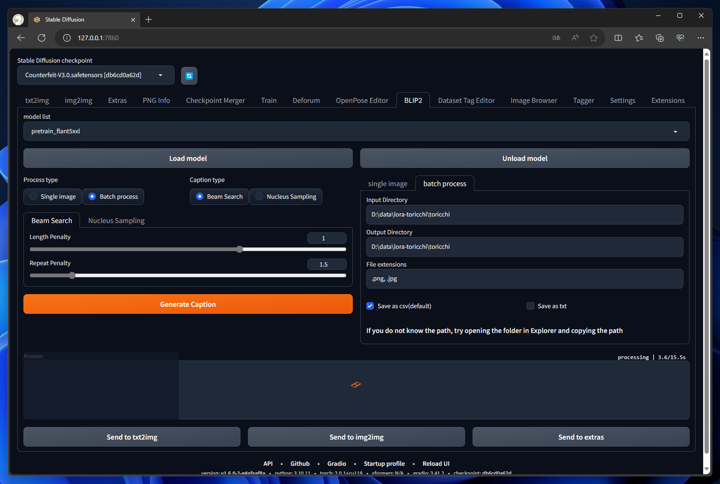Screen dimensions: 720x484
Task: Open the Checkpoint Merger tab
Action: click(x=215, y=100)
